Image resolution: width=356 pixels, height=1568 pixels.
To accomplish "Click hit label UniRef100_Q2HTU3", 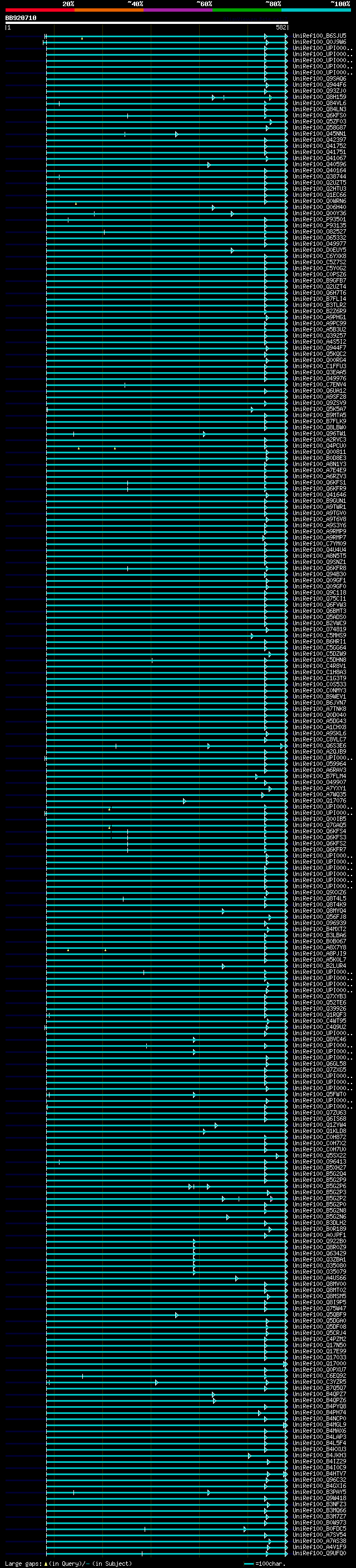I will click(319, 189).
